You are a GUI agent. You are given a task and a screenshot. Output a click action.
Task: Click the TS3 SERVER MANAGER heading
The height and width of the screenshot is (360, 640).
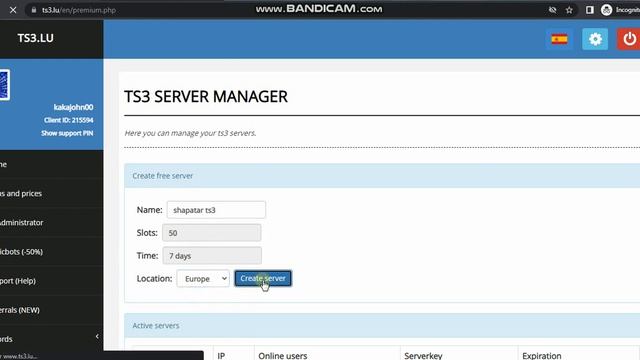pyautogui.click(x=206, y=97)
